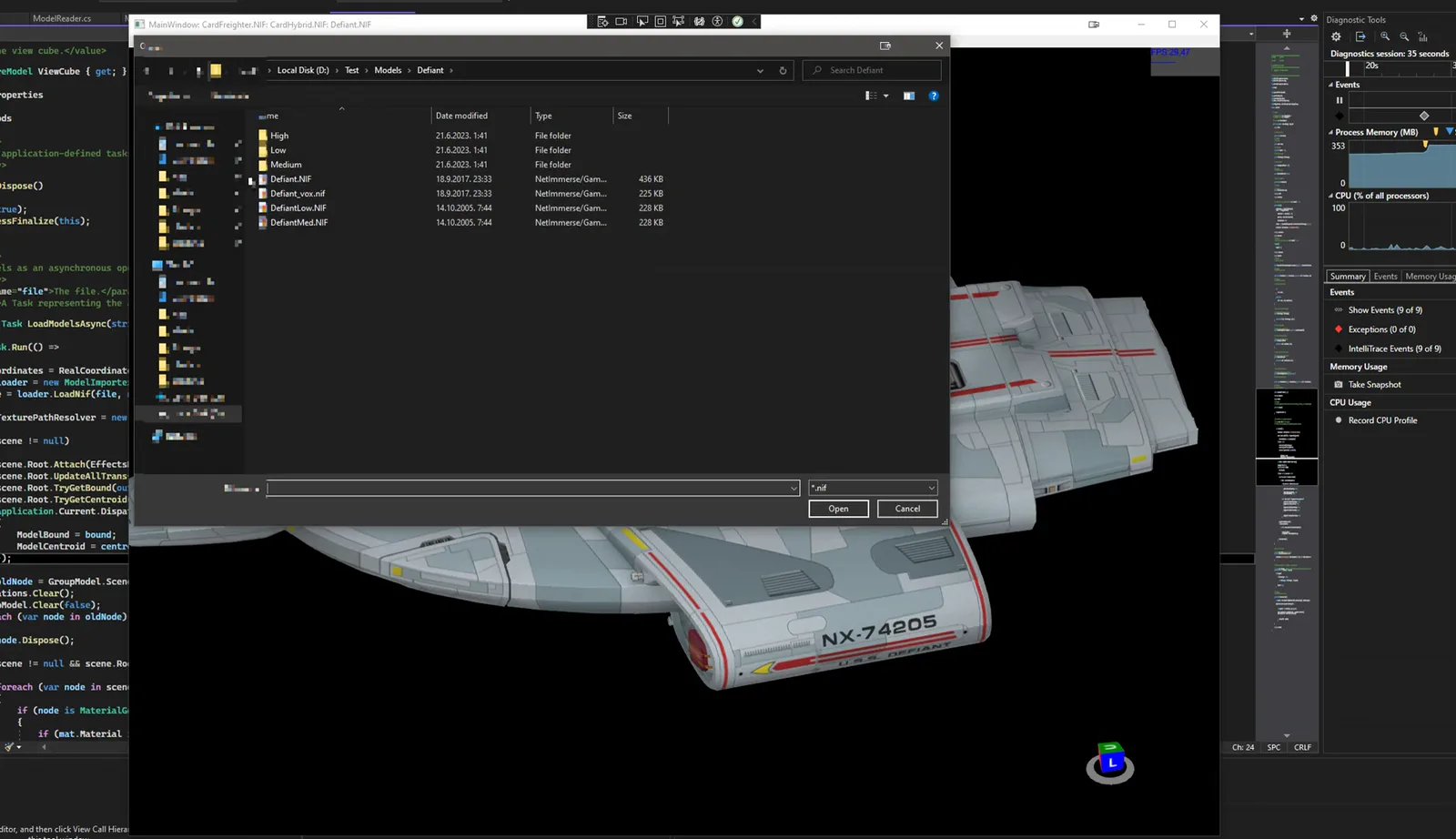1456x839 pixels.
Task: Select the Low folder
Action: [x=278, y=150]
